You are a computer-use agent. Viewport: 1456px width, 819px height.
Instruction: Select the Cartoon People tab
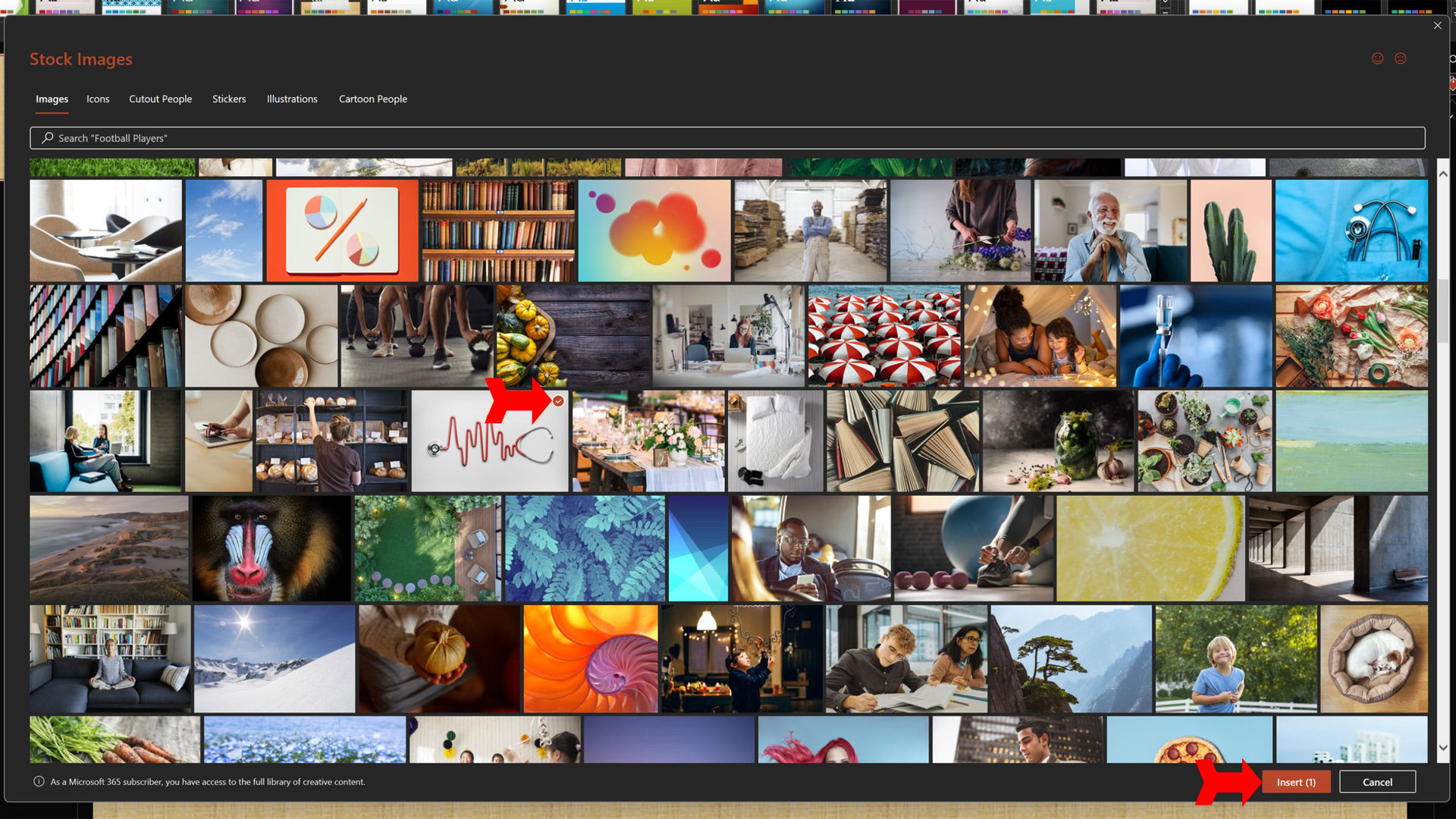coord(372,99)
